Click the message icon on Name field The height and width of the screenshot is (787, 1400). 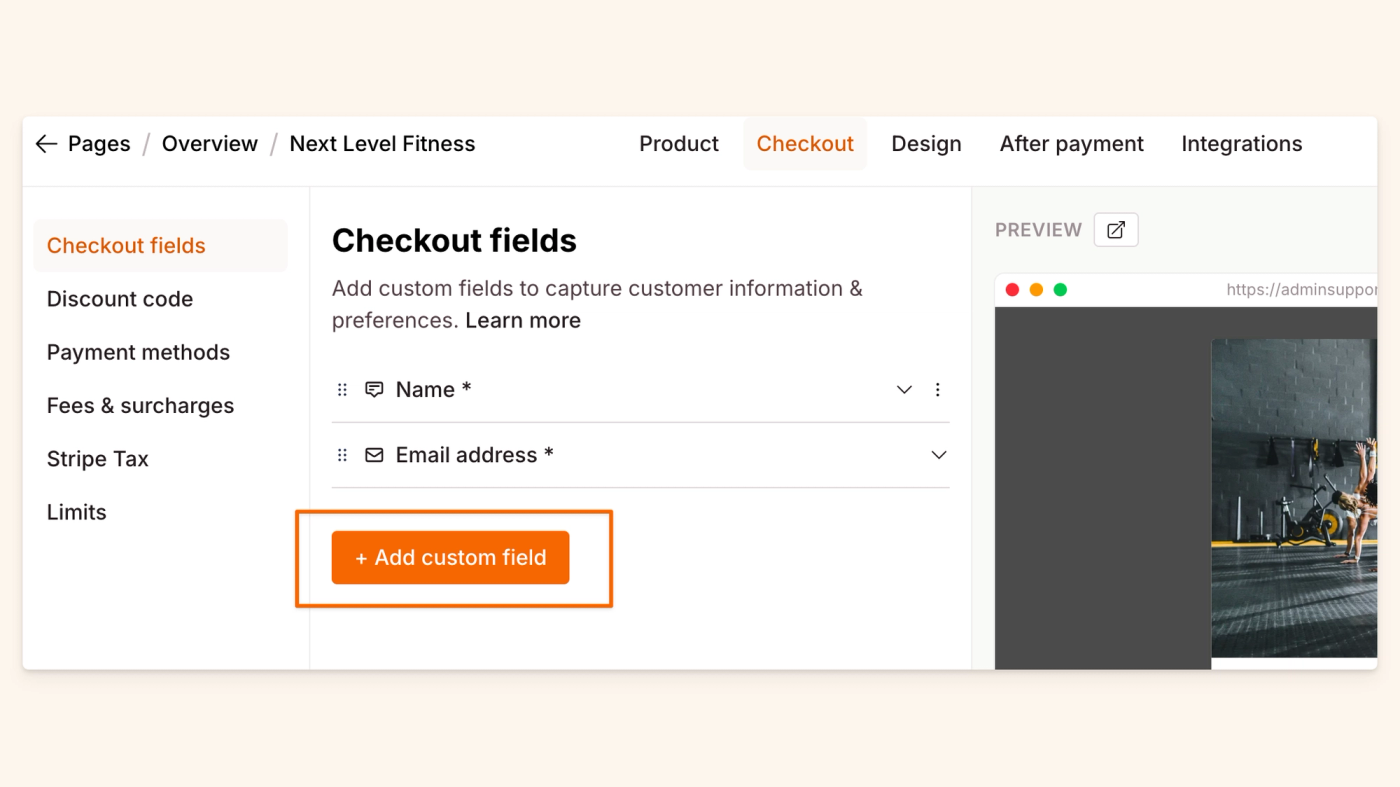(x=374, y=390)
